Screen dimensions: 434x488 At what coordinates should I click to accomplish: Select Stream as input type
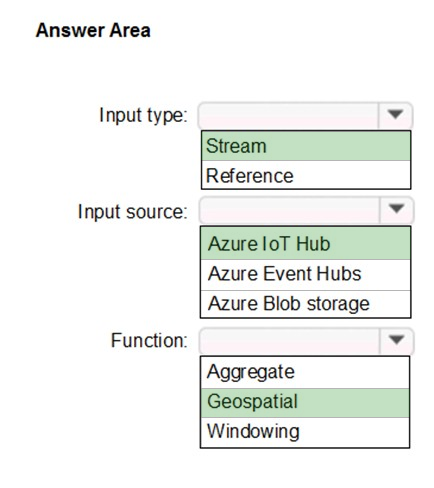(306, 146)
